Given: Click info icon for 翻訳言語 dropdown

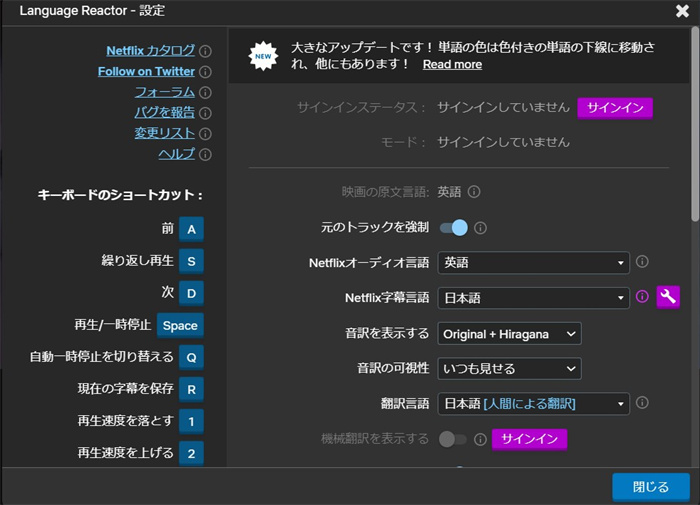Looking at the screenshot, I should (x=642, y=403).
